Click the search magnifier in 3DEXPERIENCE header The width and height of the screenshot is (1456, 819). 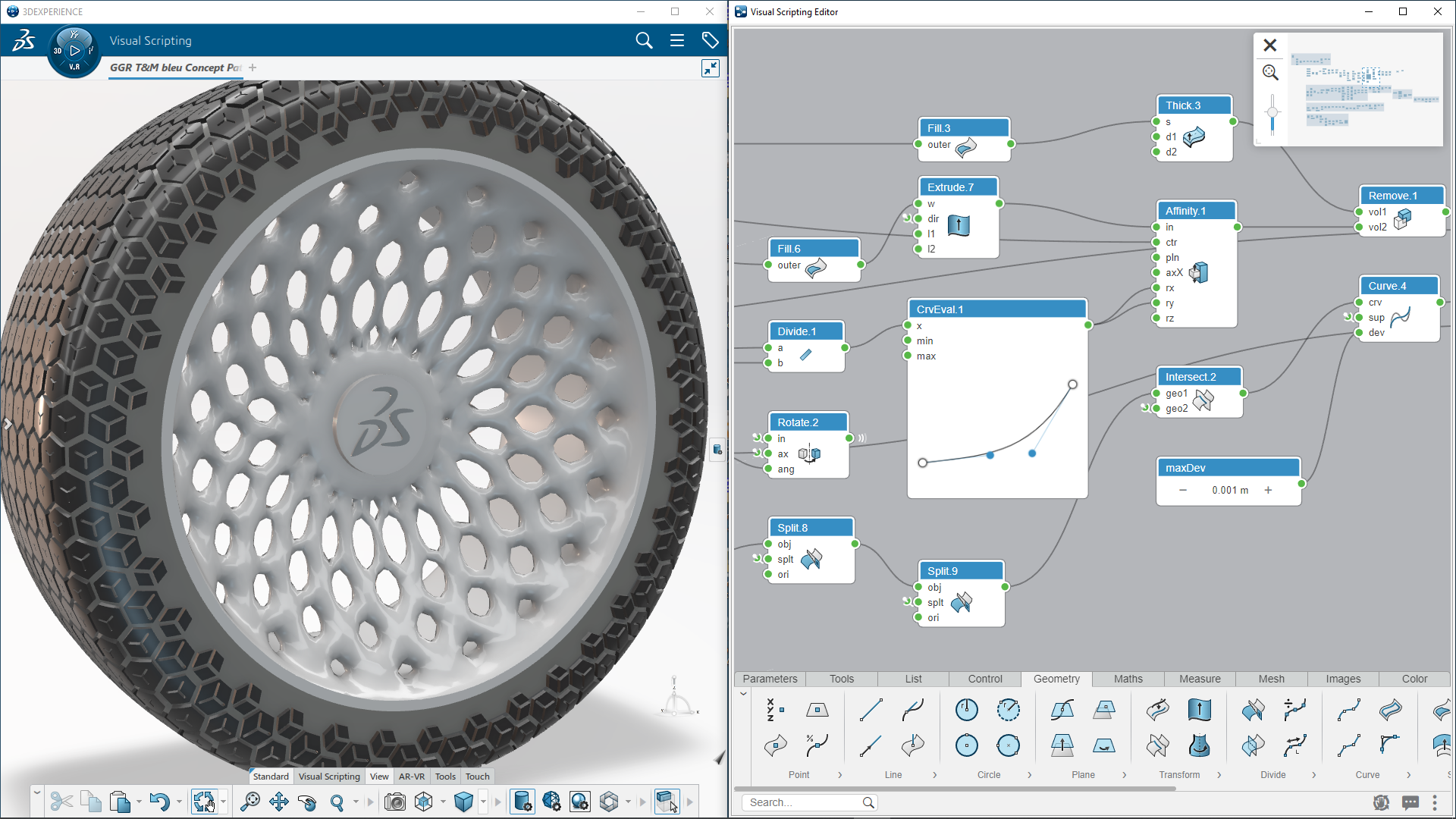[644, 40]
